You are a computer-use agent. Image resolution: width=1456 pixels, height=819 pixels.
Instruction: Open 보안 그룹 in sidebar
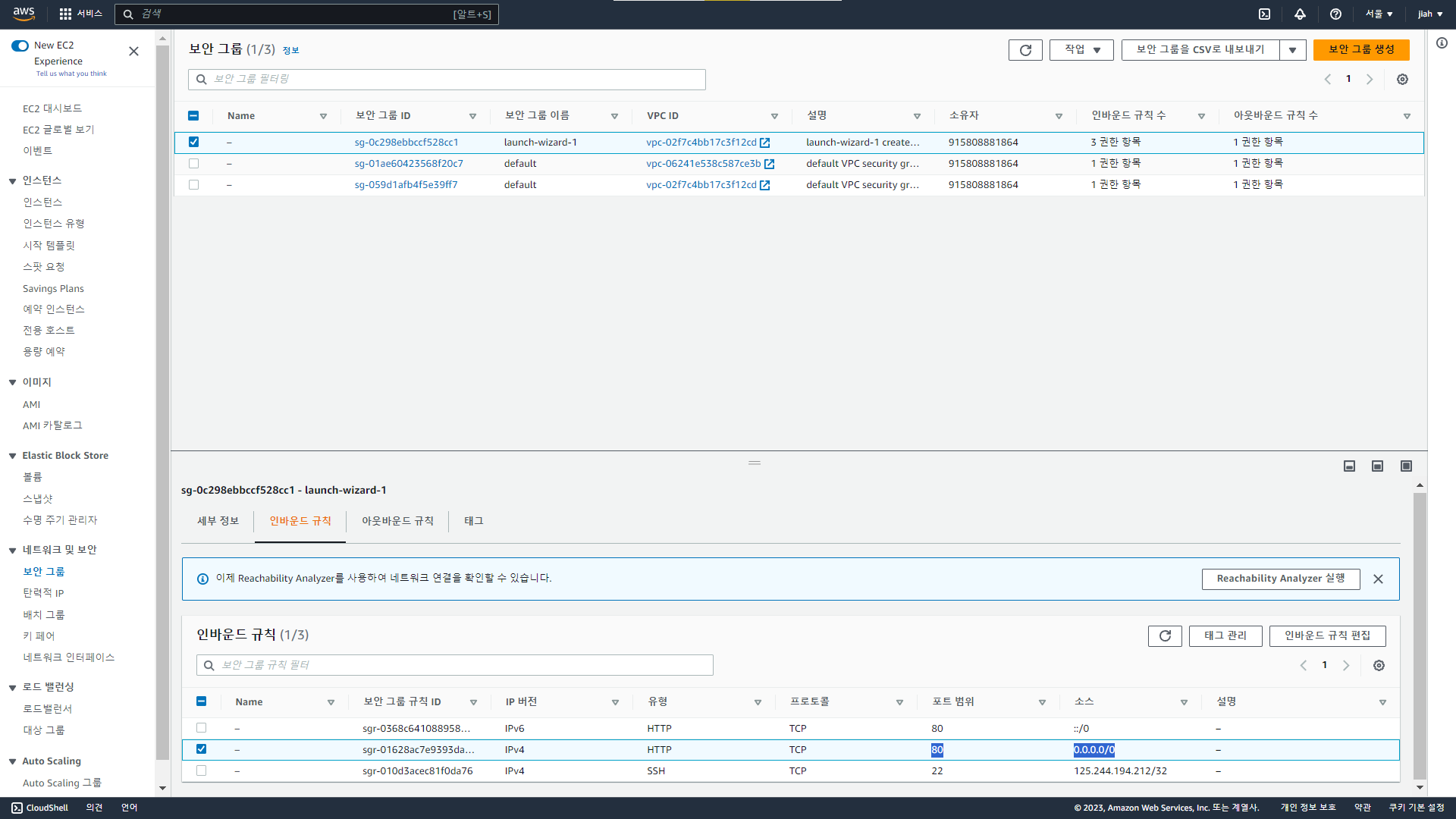coord(44,572)
